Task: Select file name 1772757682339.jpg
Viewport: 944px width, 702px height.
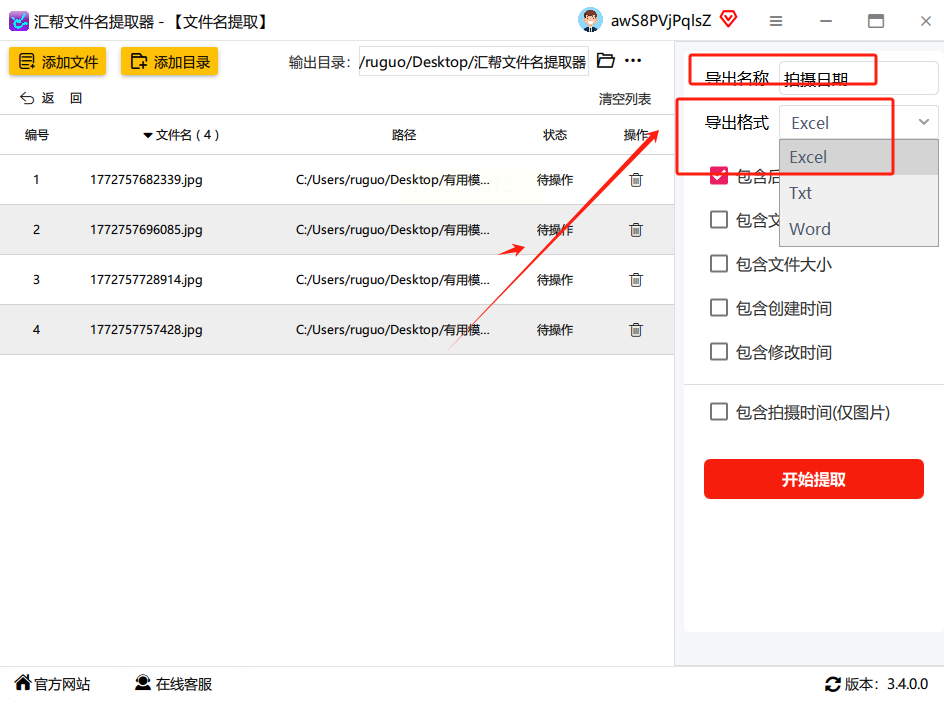Action: coord(146,179)
